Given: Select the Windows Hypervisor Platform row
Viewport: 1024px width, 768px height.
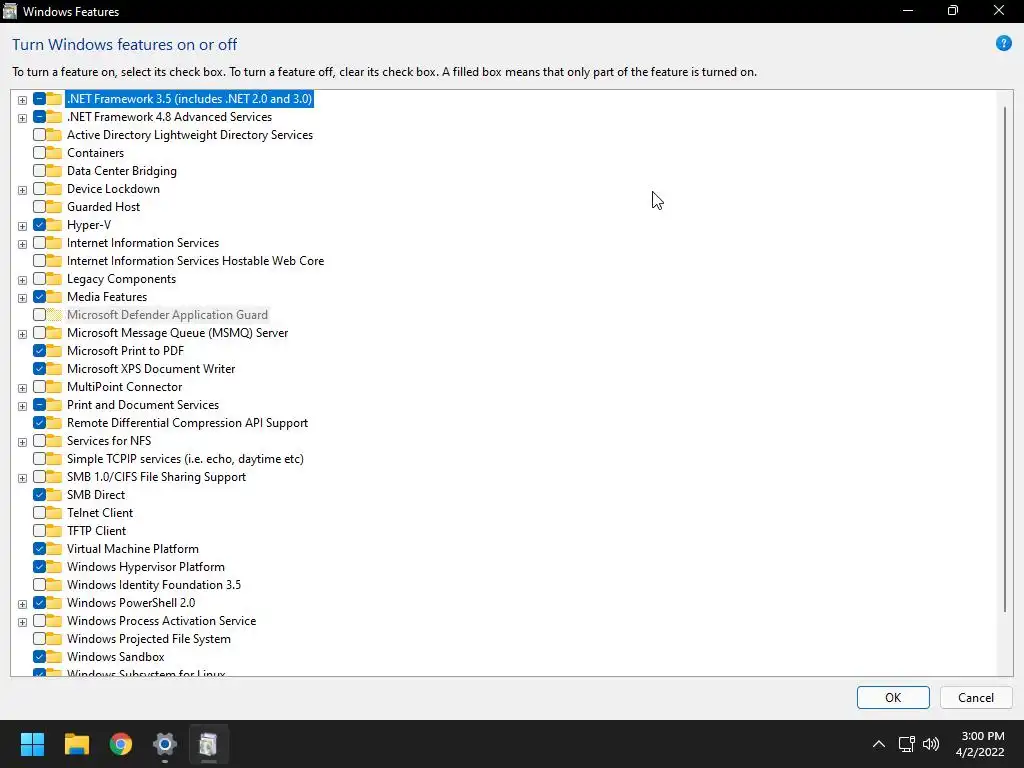Looking at the screenshot, I should tap(146, 567).
